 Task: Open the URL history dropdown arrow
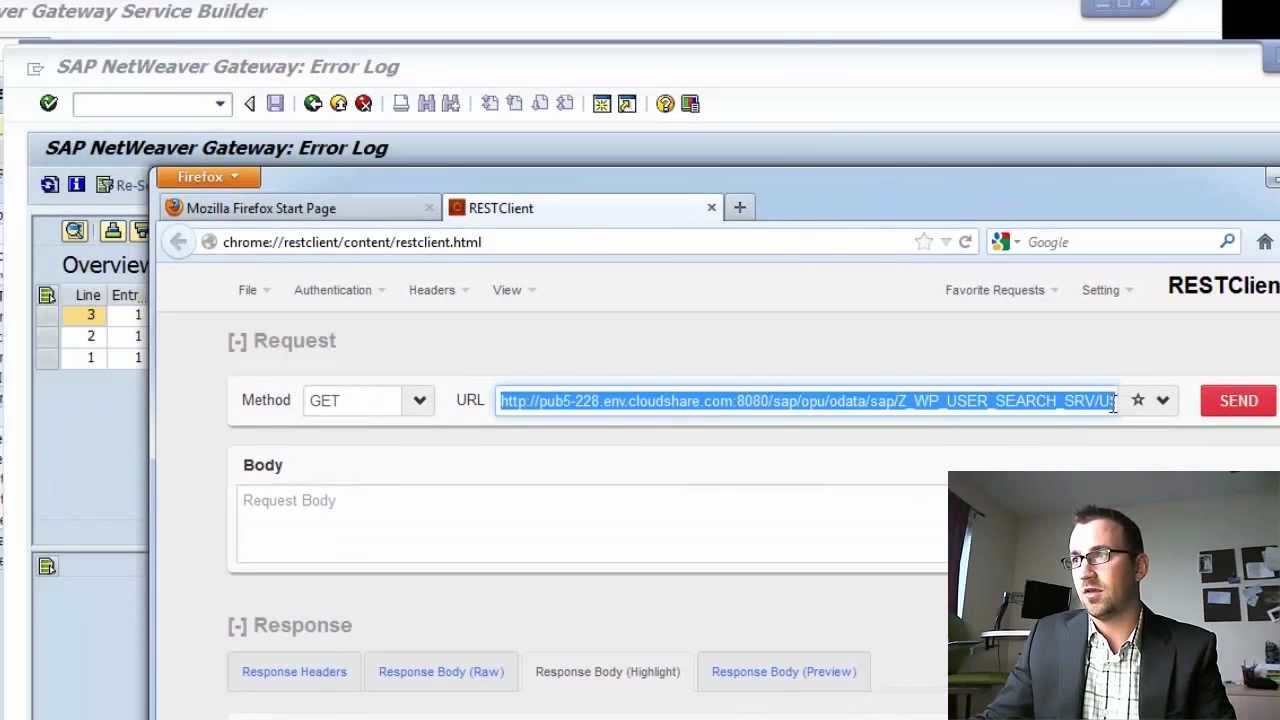pos(1162,400)
